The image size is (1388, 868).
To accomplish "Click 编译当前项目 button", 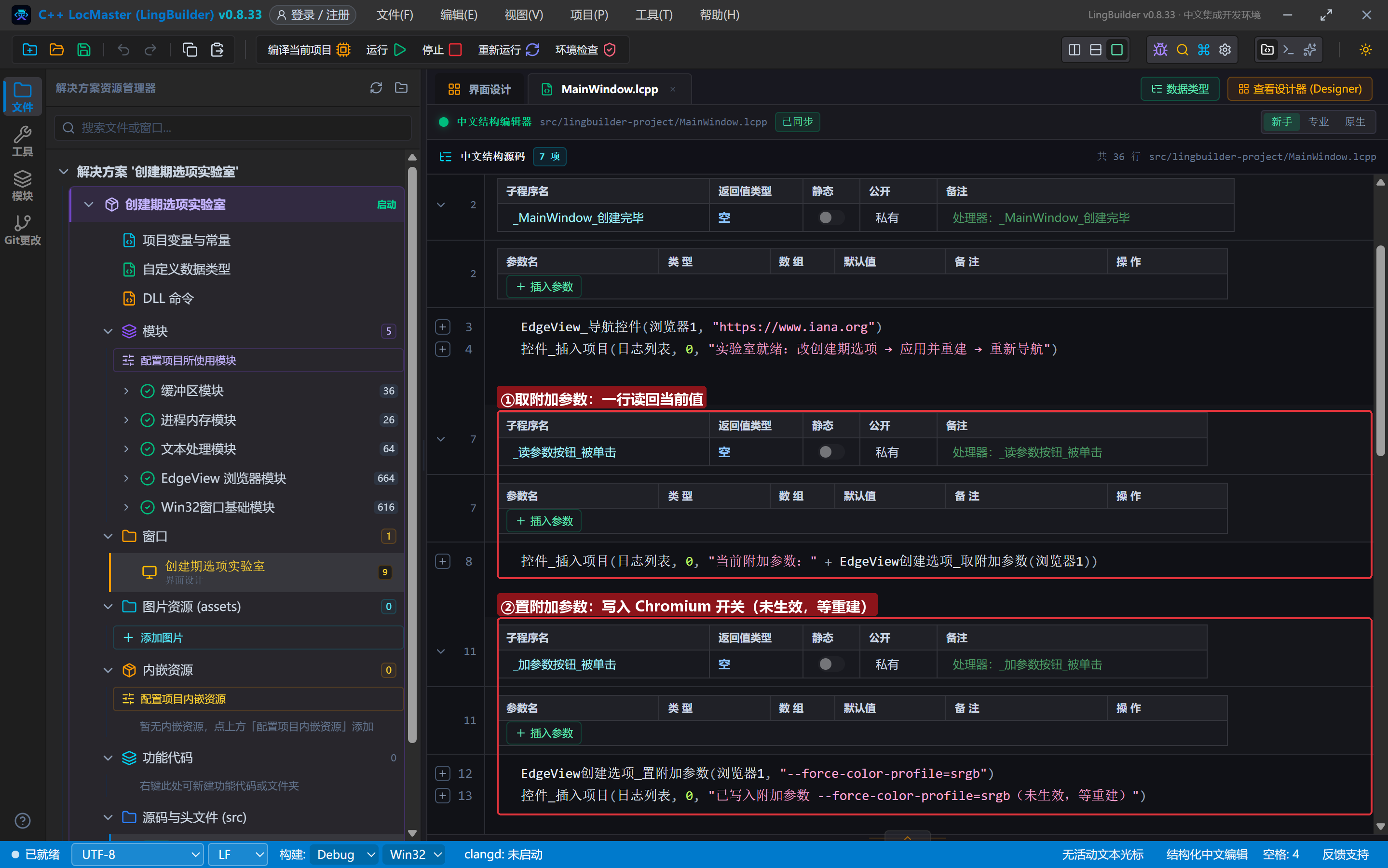I will (x=309, y=50).
